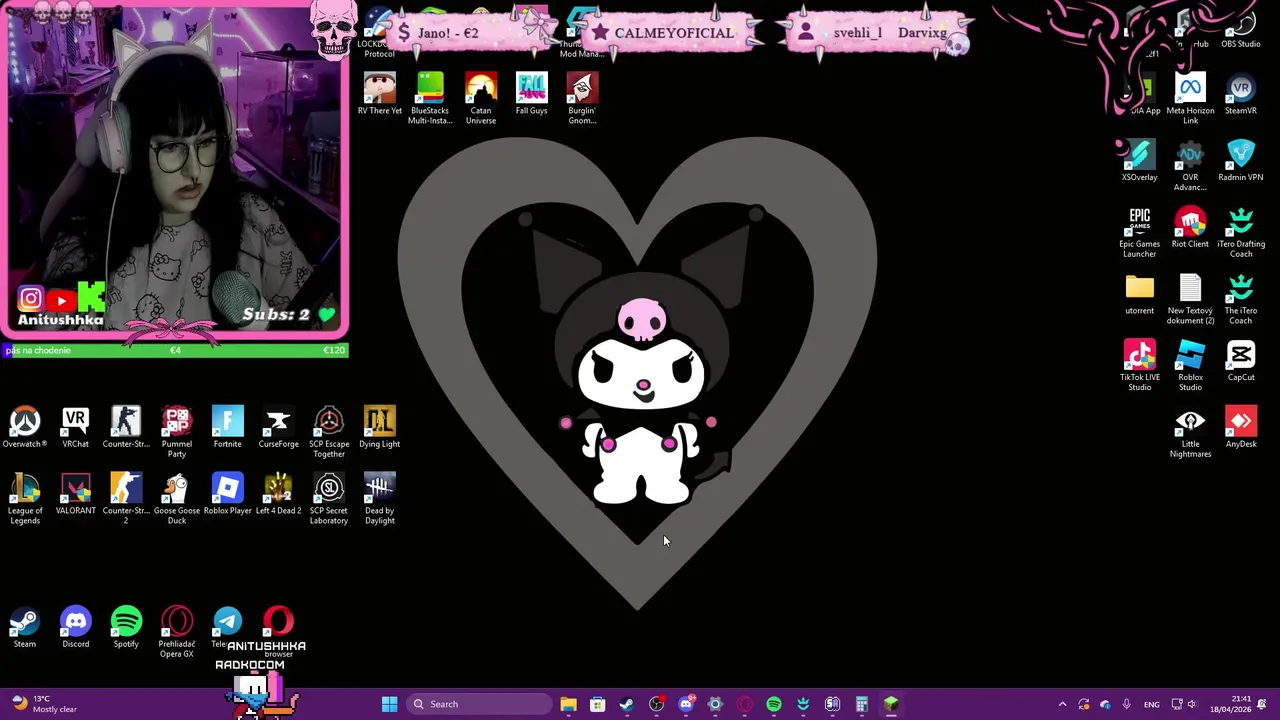Open the Calculator taskbar icon

862,704
